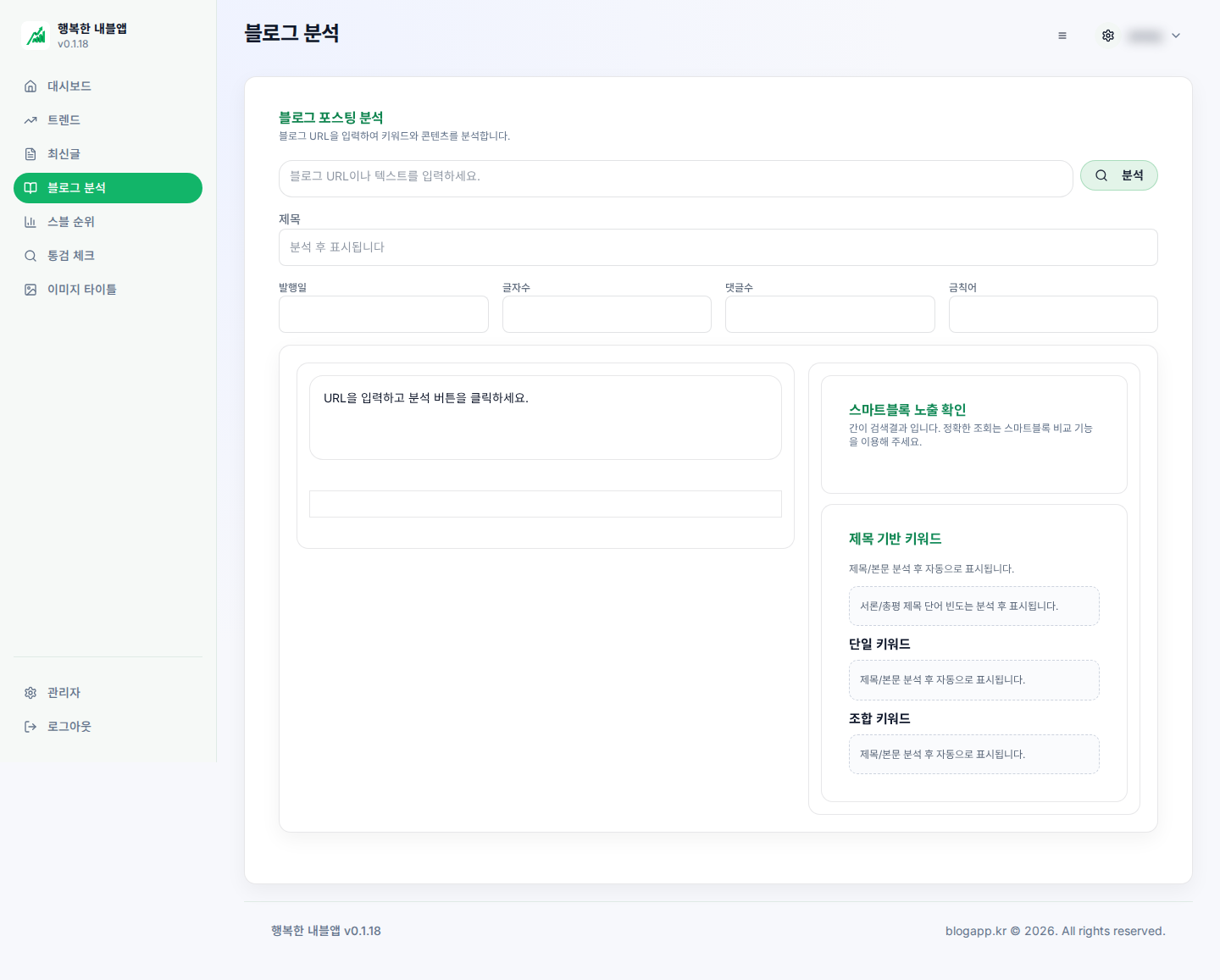Click the 글자수 character count field

(607, 314)
